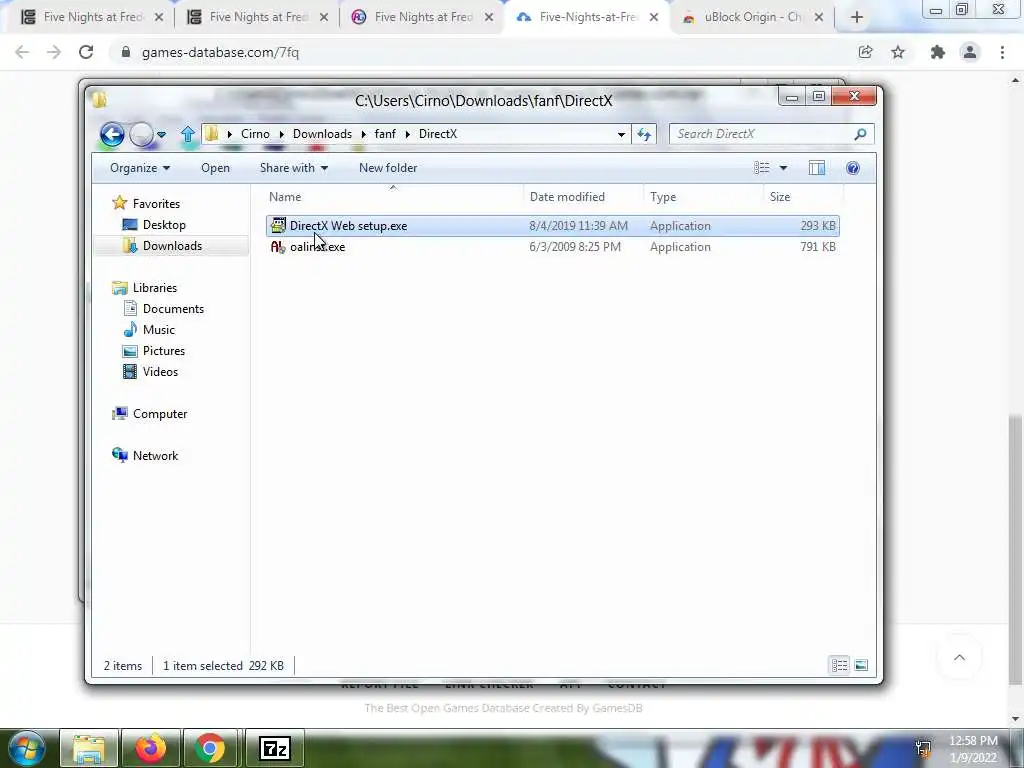Bookmark this page with star icon
This screenshot has width=1024, height=768.
tap(898, 52)
